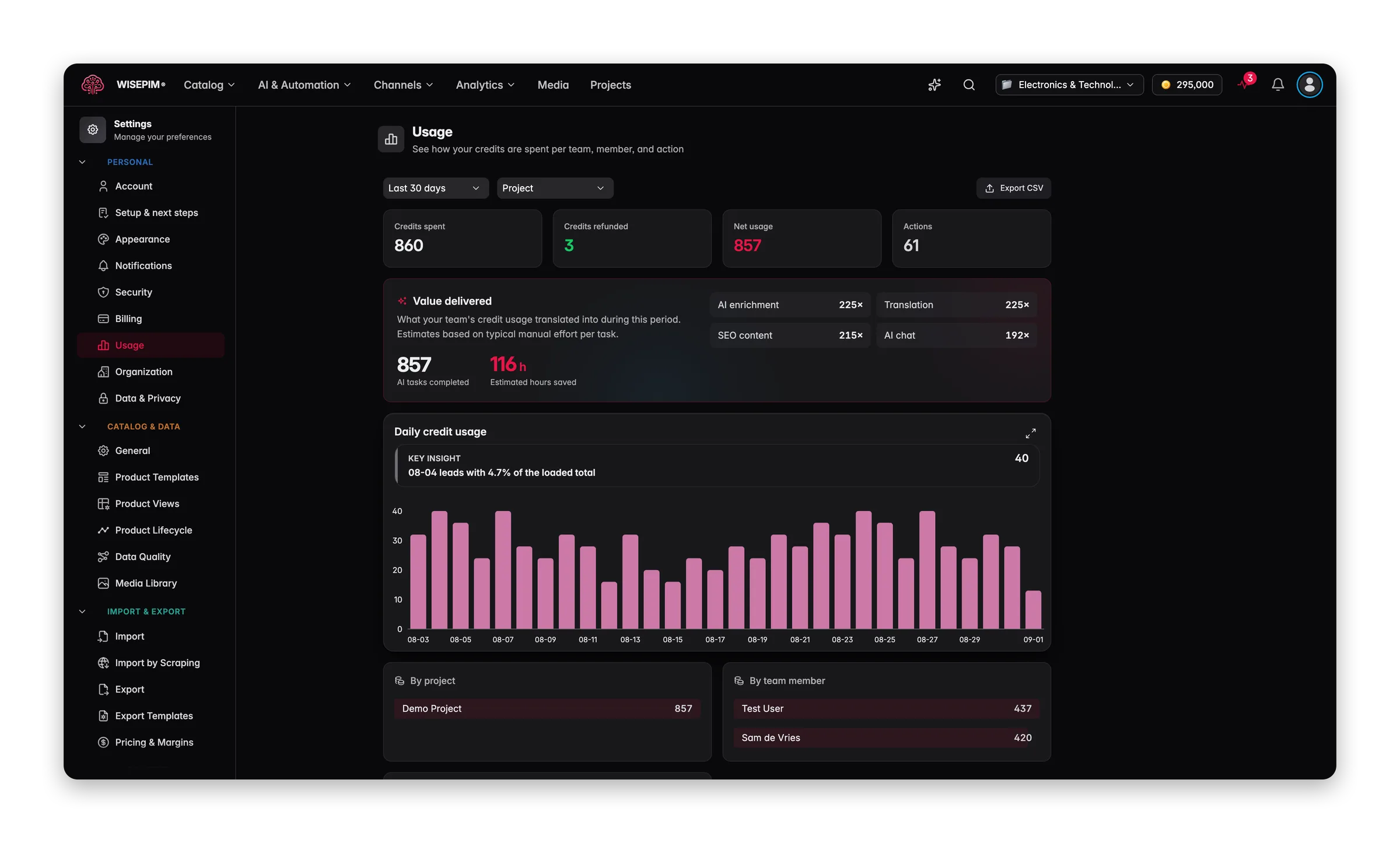Open Account settings
Screen dimensions: 1400x843
(150, 186)
